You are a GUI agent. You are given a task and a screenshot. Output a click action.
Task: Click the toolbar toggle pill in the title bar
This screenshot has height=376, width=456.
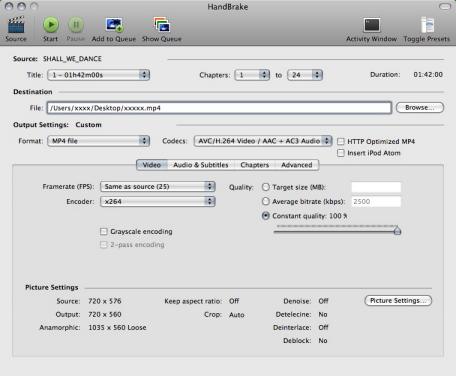click(x=445, y=6)
